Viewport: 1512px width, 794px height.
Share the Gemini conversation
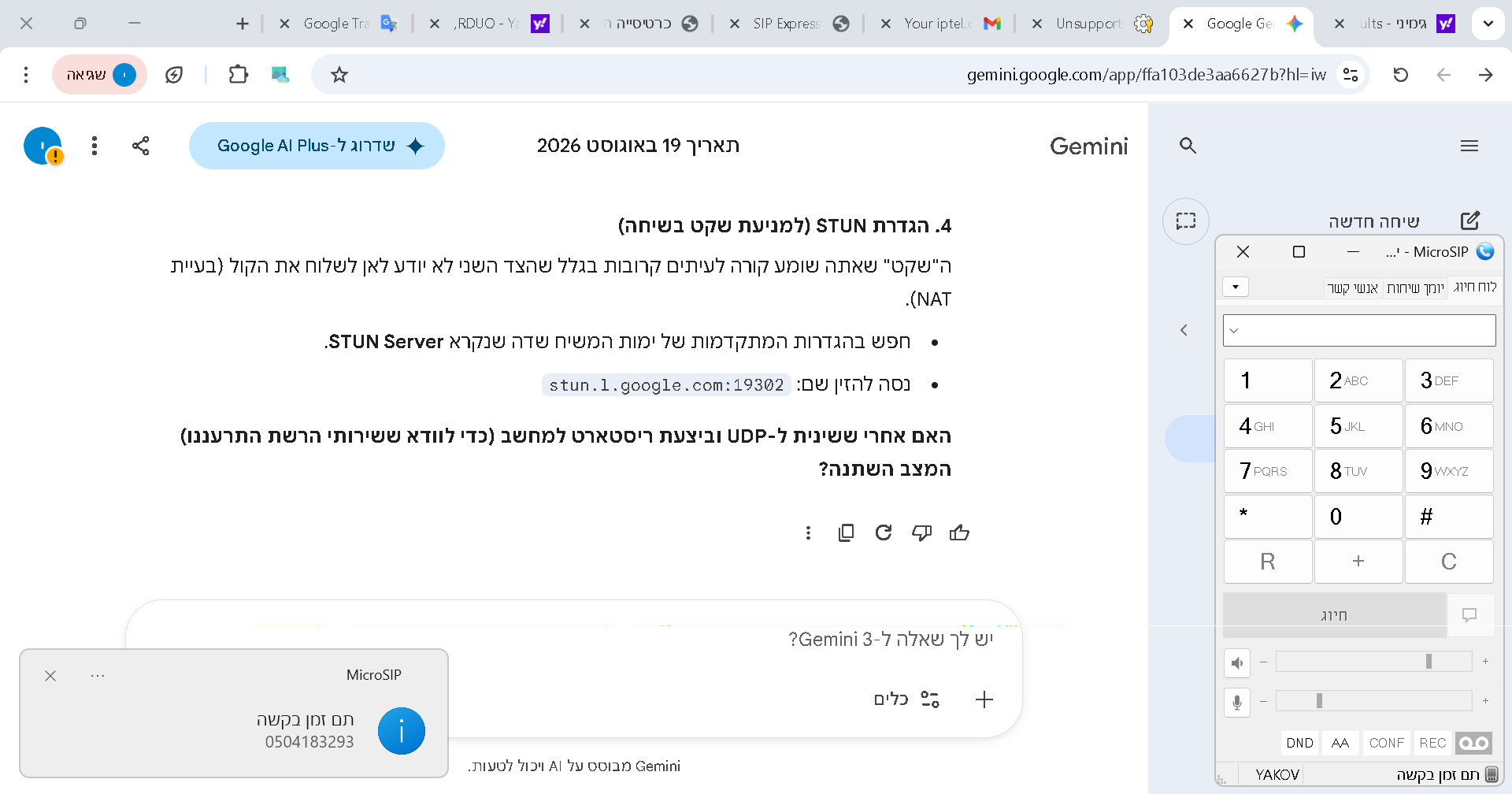[x=141, y=146]
